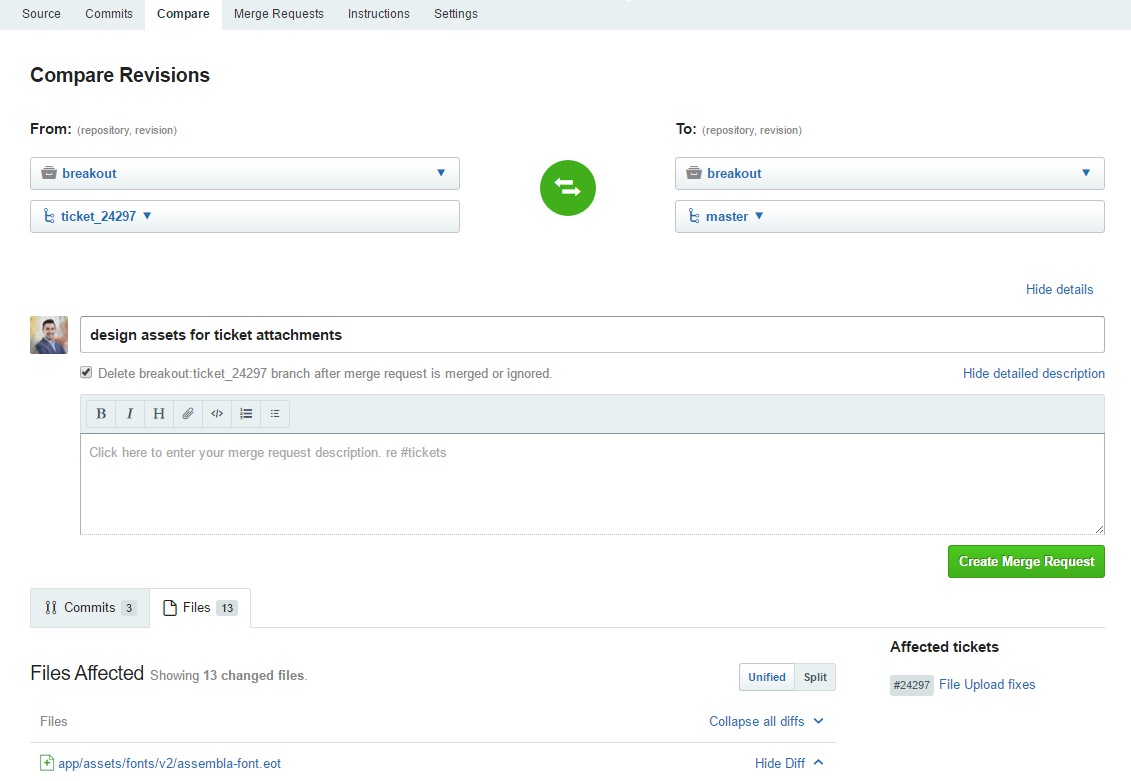1131x781 pixels.
Task: Click the commits icon in the Commits tab
Action: click(50, 607)
